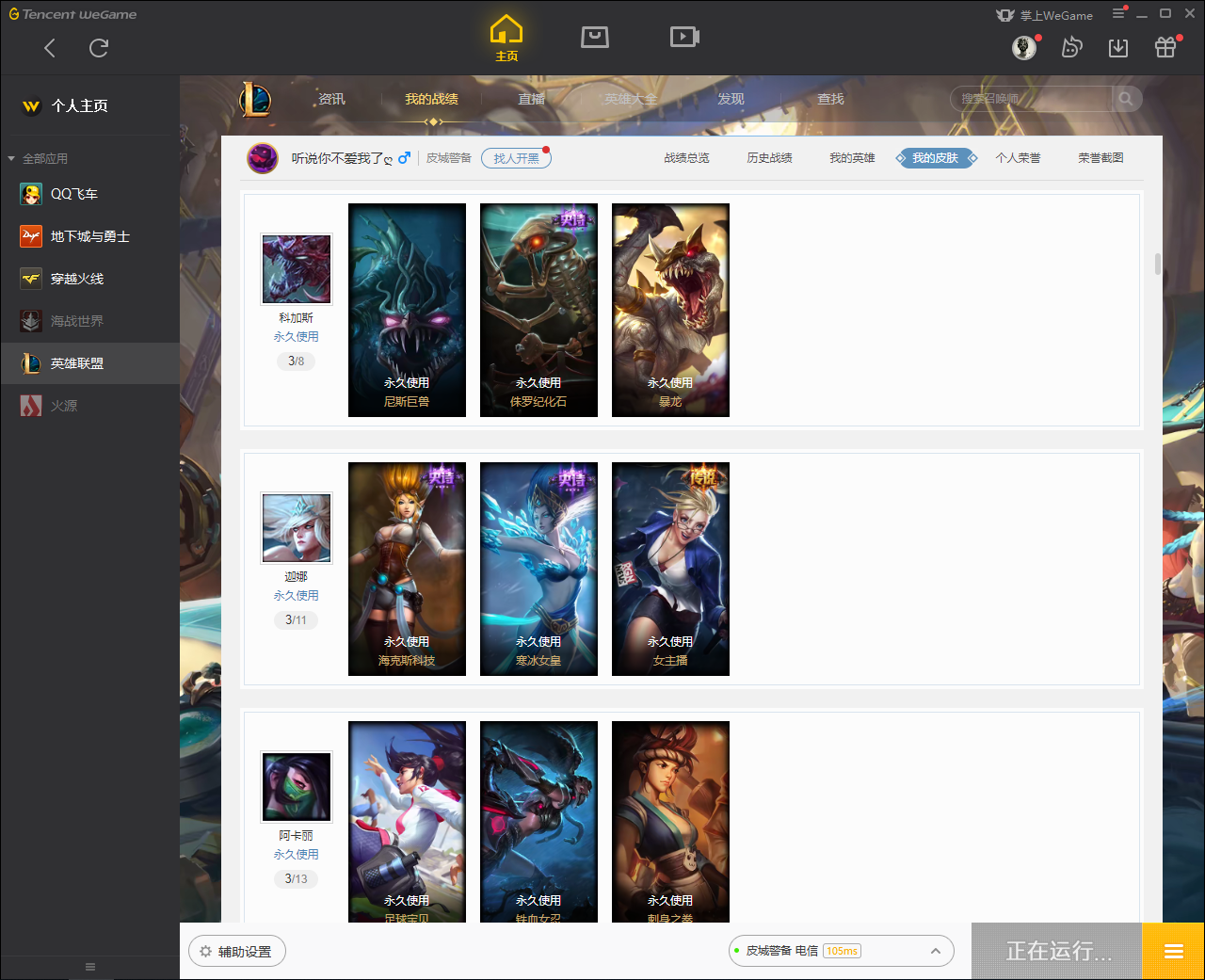Switch to 我的英雄 section
The height and width of the screenshot is (980, 1205).
click(852, 158)
